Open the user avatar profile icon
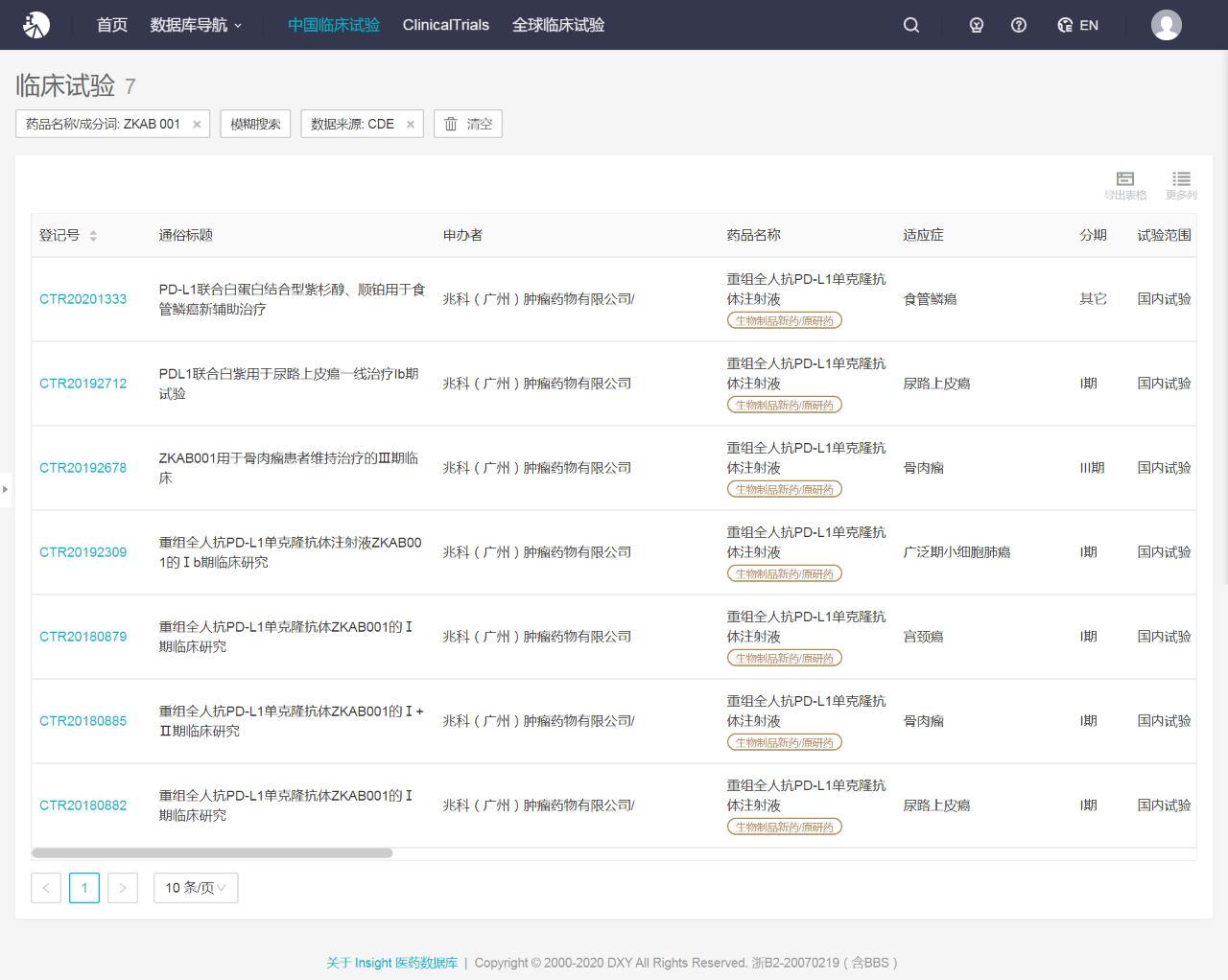Screen dimensions: 1228x980 tap(1166, 25)
